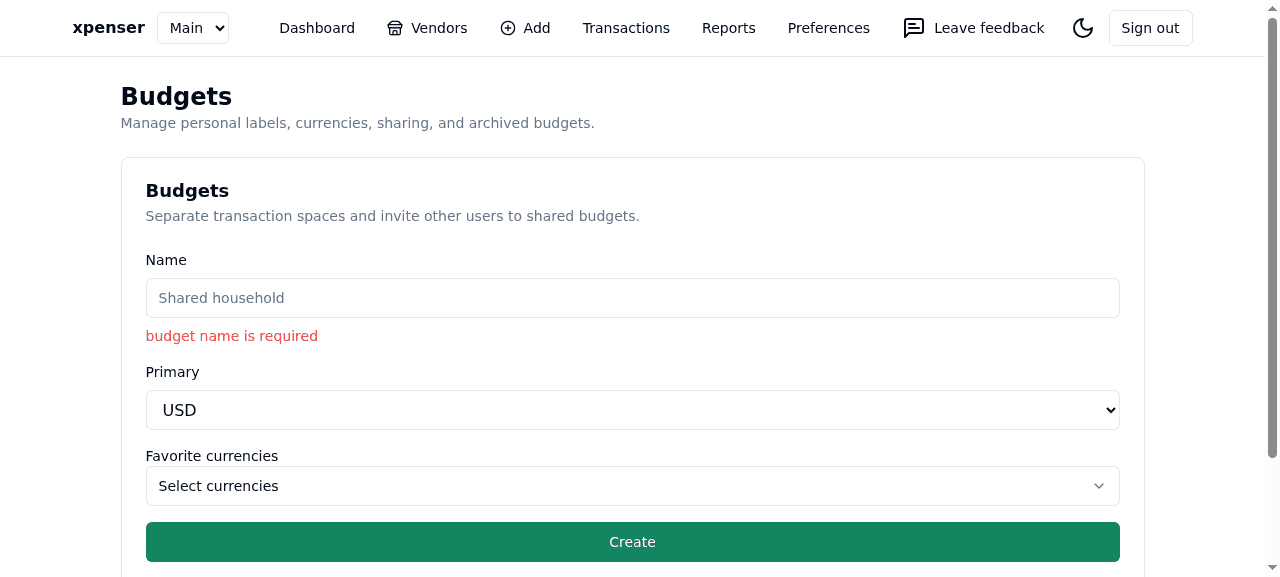Click the 'Favorite currencies' label
This screenshot has height=577, width=1280.
[x=212, y=456]
